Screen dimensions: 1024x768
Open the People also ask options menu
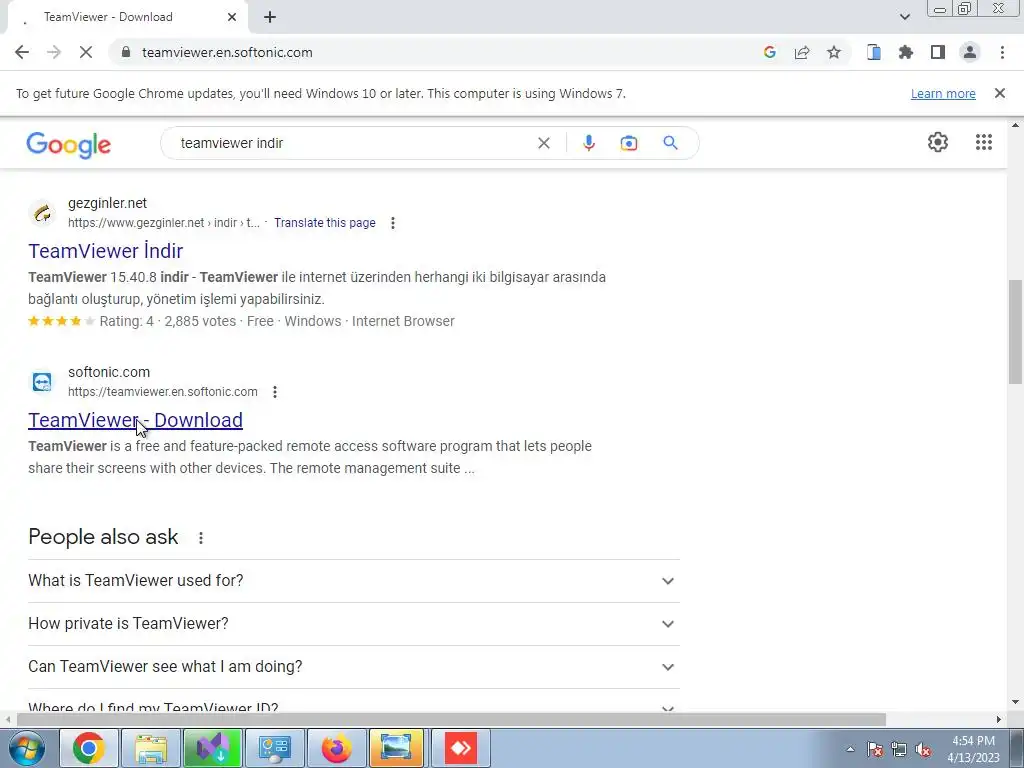[201, 537]
